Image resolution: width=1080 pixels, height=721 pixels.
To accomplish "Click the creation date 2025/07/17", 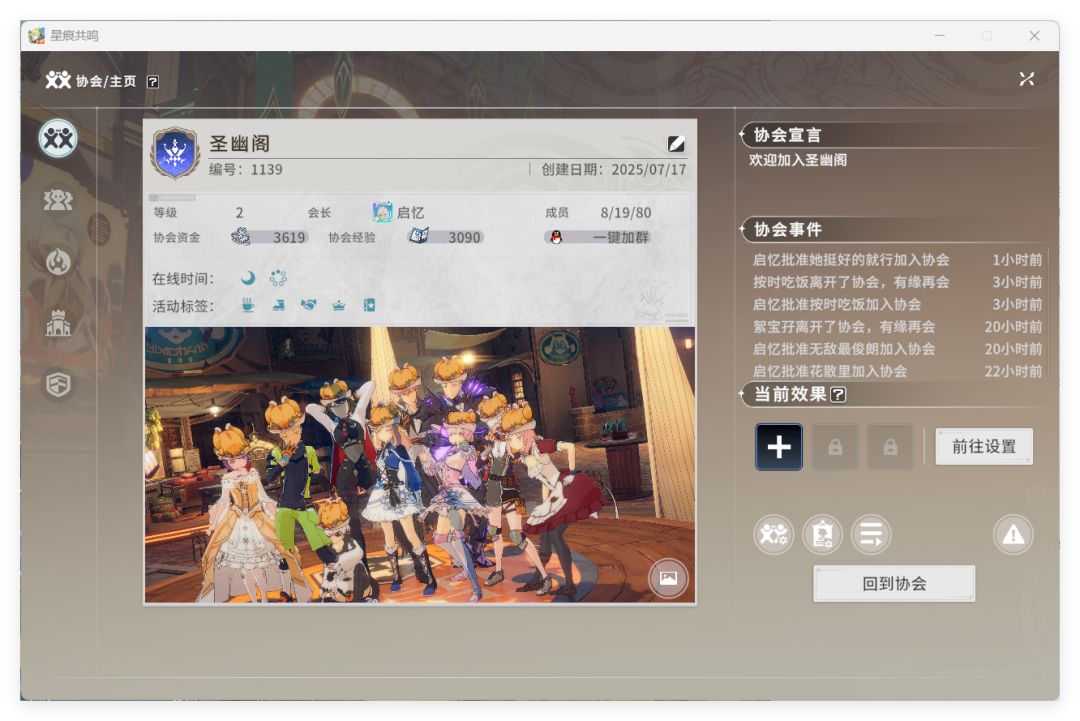I will 649,169.
